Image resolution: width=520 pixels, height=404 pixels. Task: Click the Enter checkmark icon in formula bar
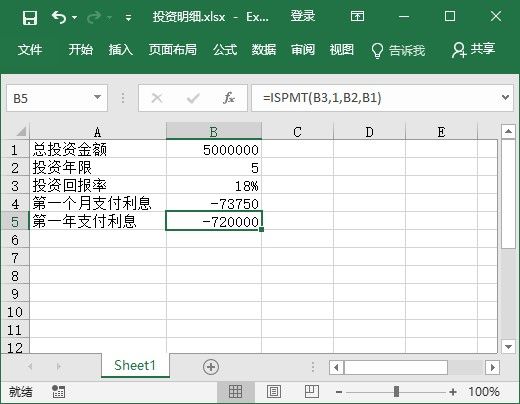pyautogui.click(x=193, y=98)
